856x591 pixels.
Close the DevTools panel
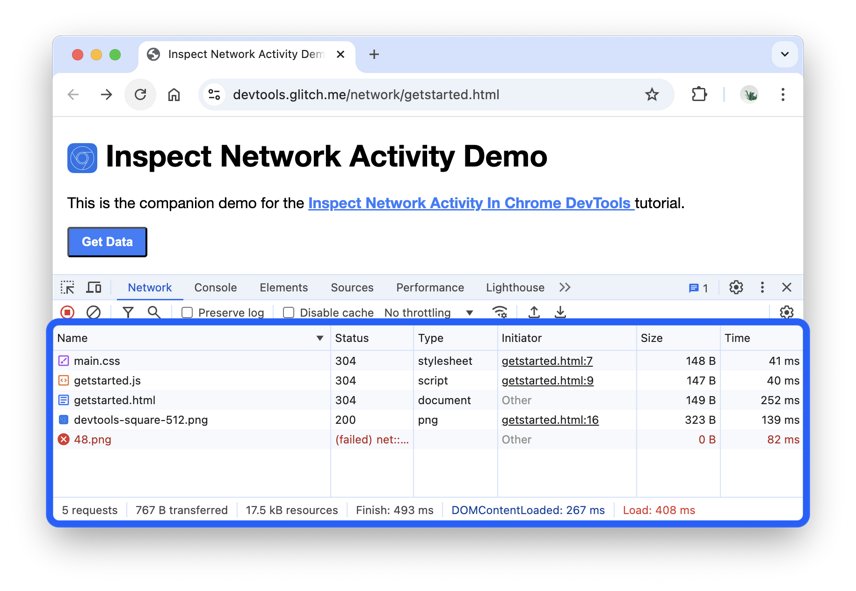(787, 287)
